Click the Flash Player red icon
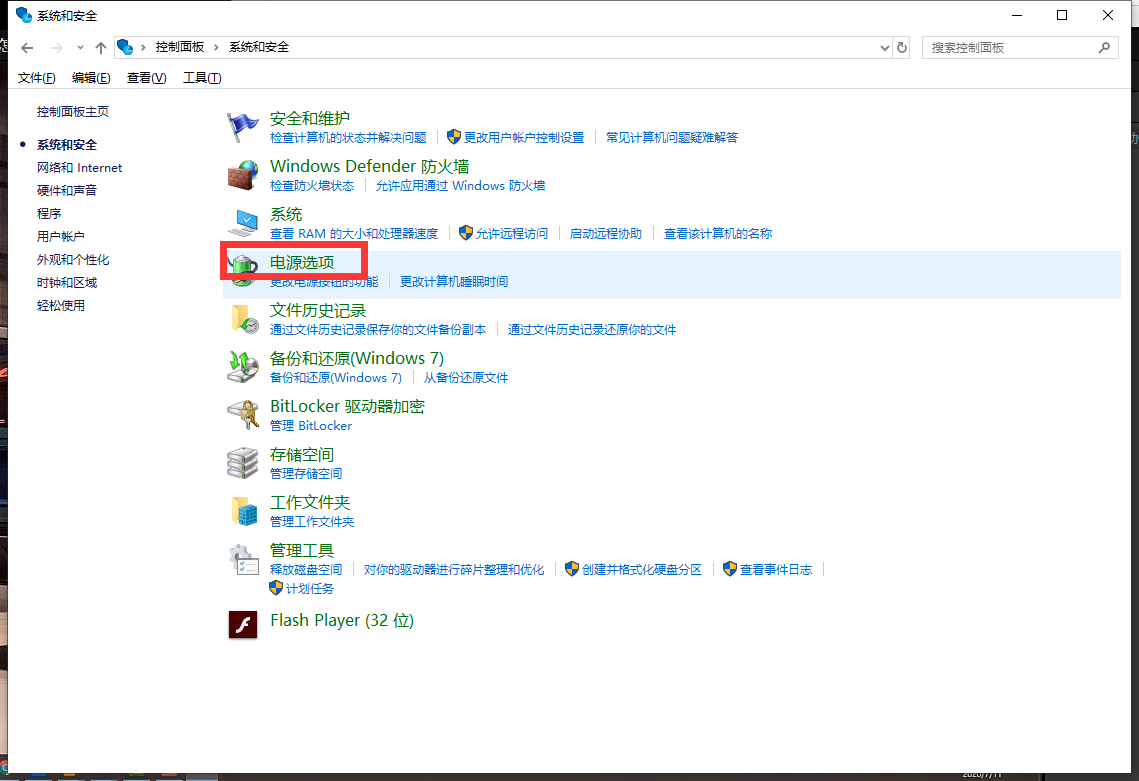 pyautogui.click(x=243, y=624)
